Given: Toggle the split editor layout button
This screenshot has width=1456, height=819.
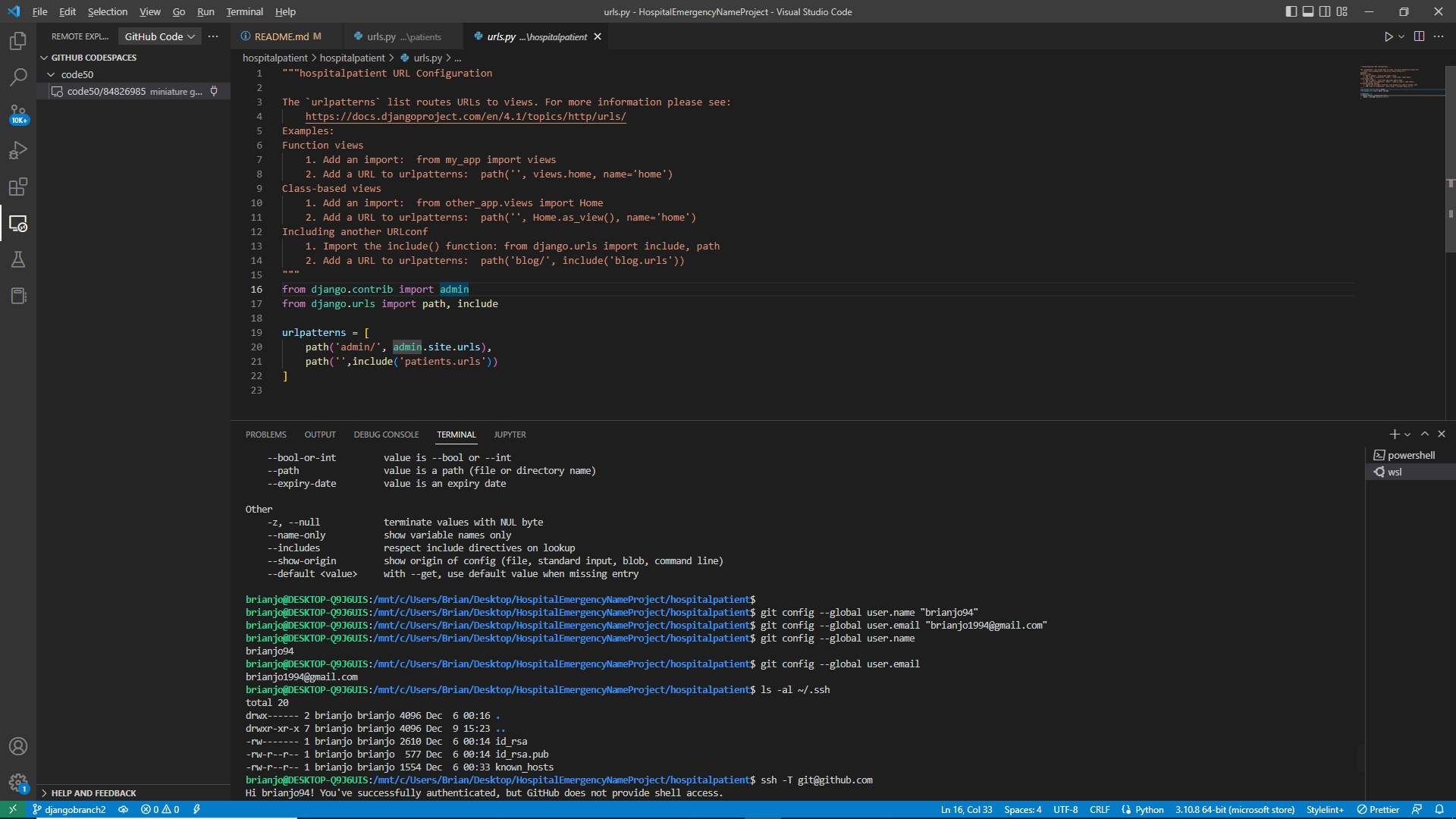Looking at the screenshot, I should [x=1419, y=36].
